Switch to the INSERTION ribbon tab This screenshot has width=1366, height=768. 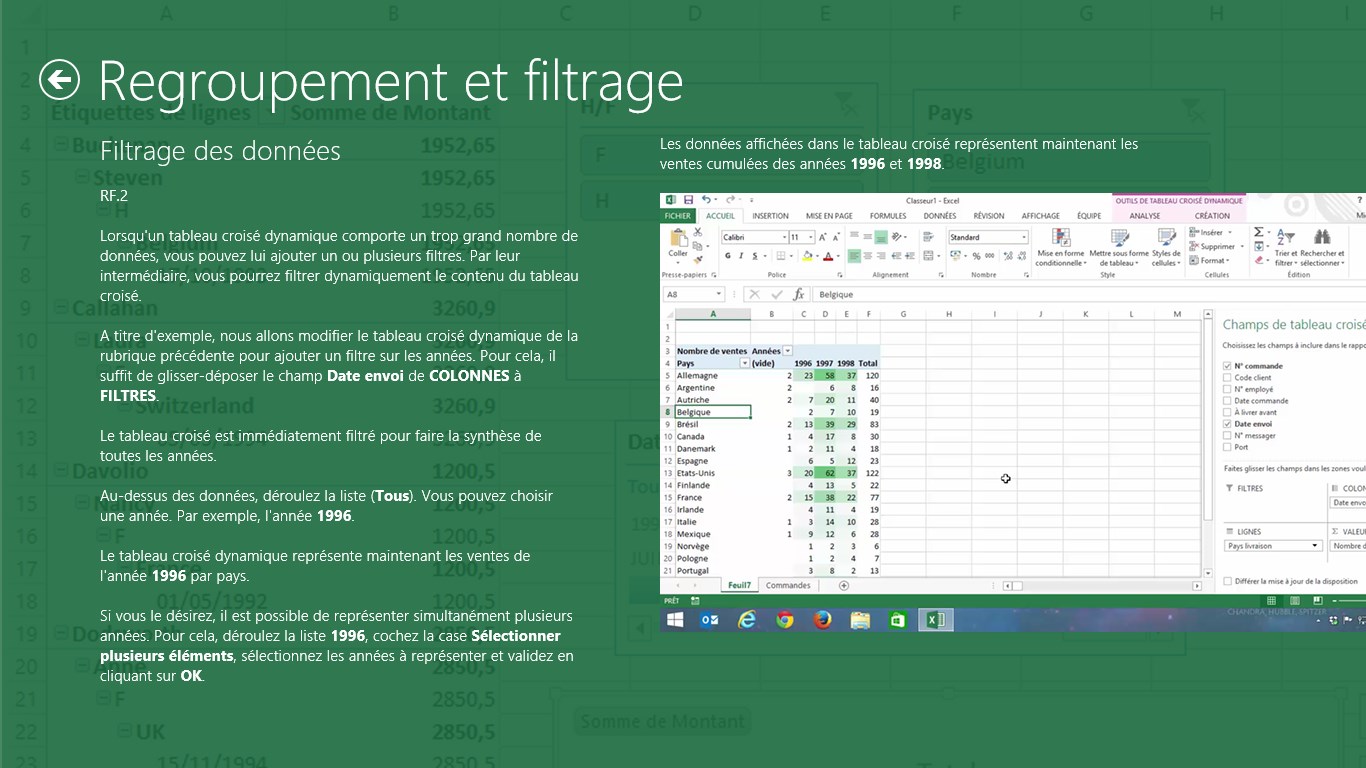pos(770,216)
